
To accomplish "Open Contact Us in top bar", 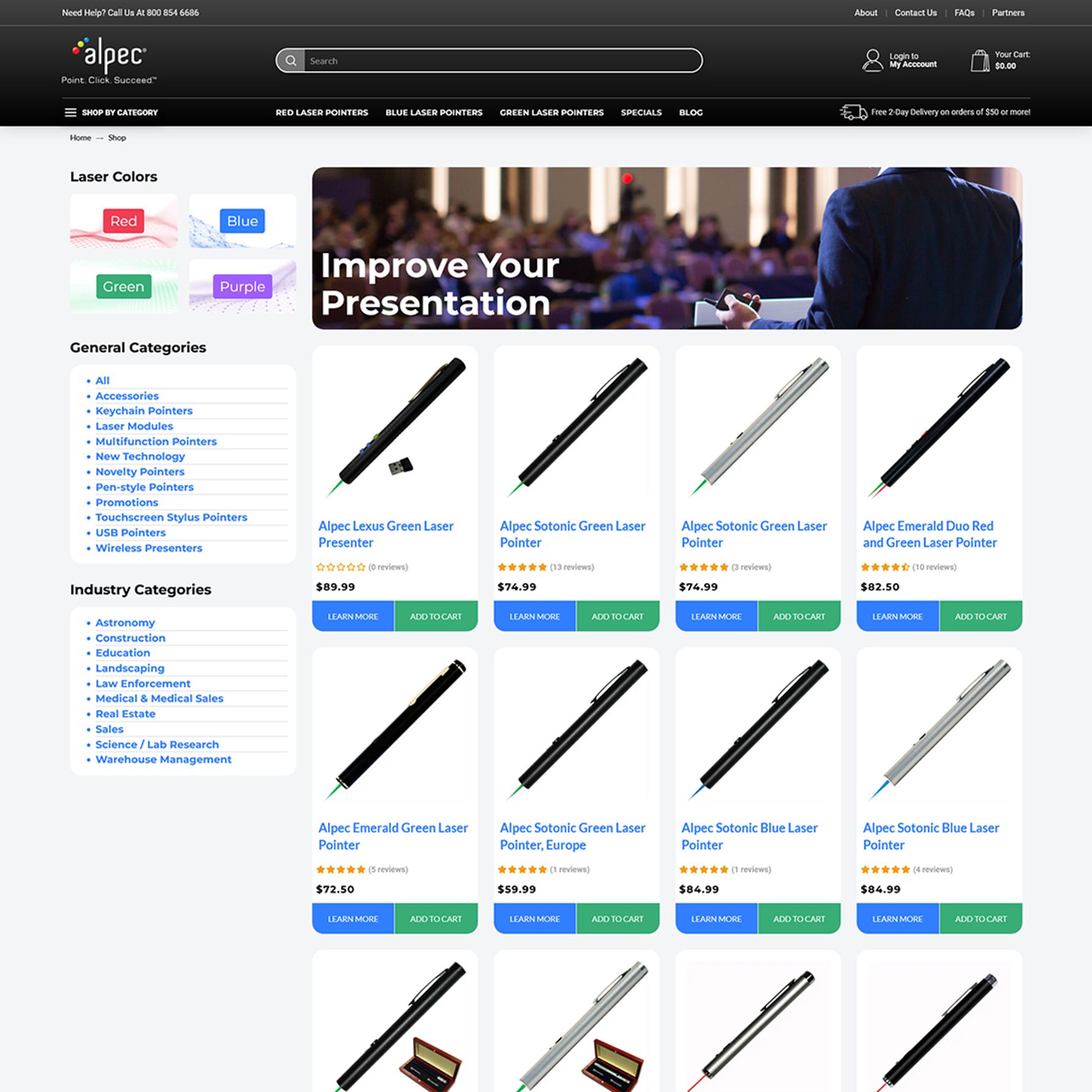I will pos(915,13).
